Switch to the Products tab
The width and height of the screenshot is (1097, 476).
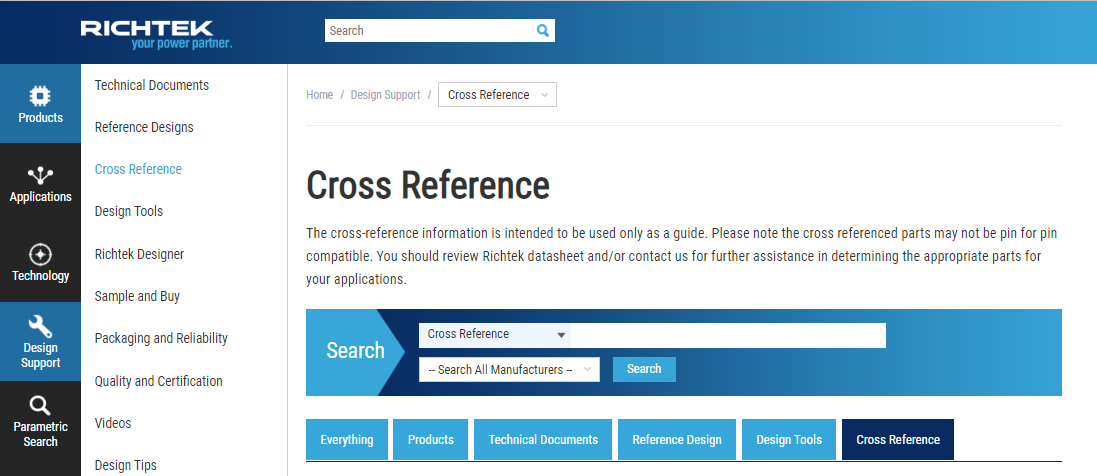coord(431,440)
